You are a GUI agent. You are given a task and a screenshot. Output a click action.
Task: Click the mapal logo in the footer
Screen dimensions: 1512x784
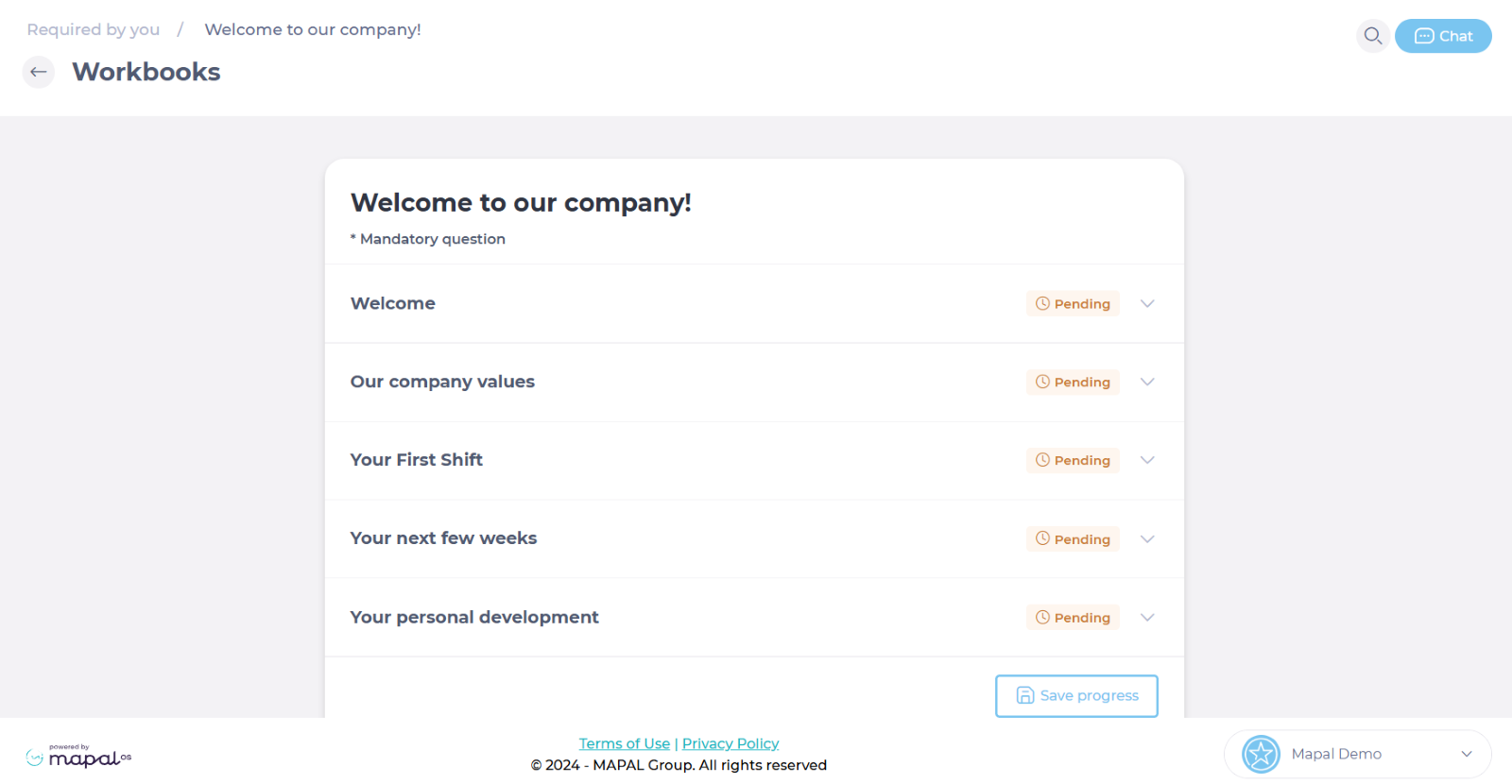point(78,756)
